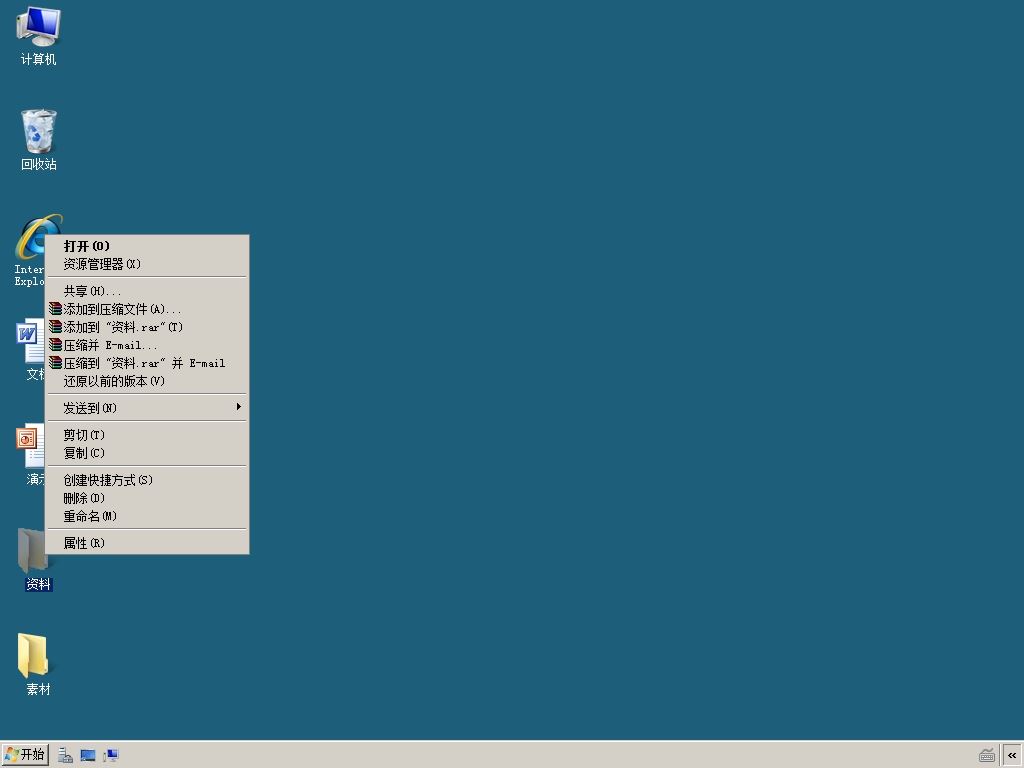The height and width of the screenshot is (768, 1024).
Task: Choose 重命名(M) in the context menu
Action: click(147, 516)
